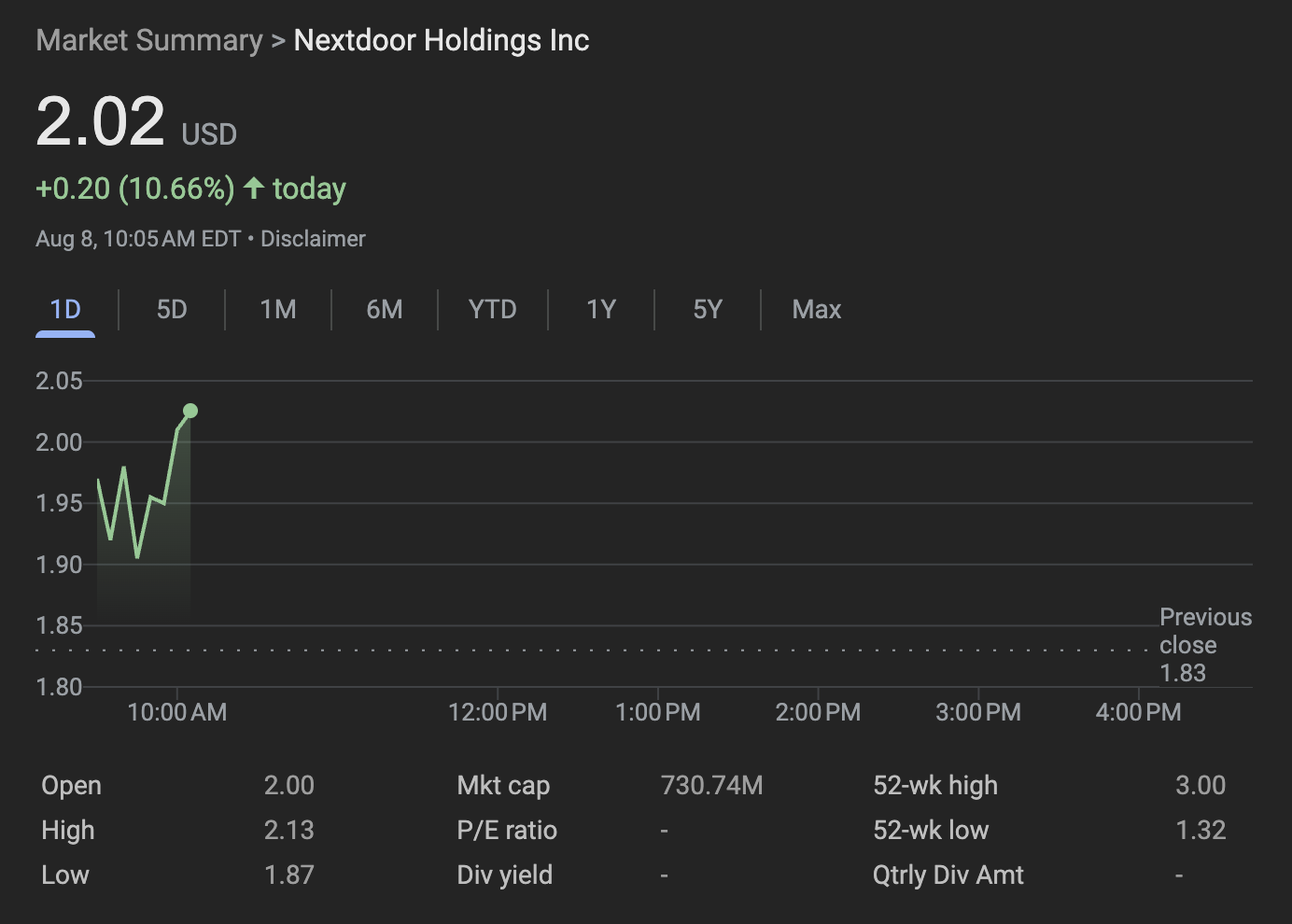Click the 2.02 current price value

pos(101,122)
